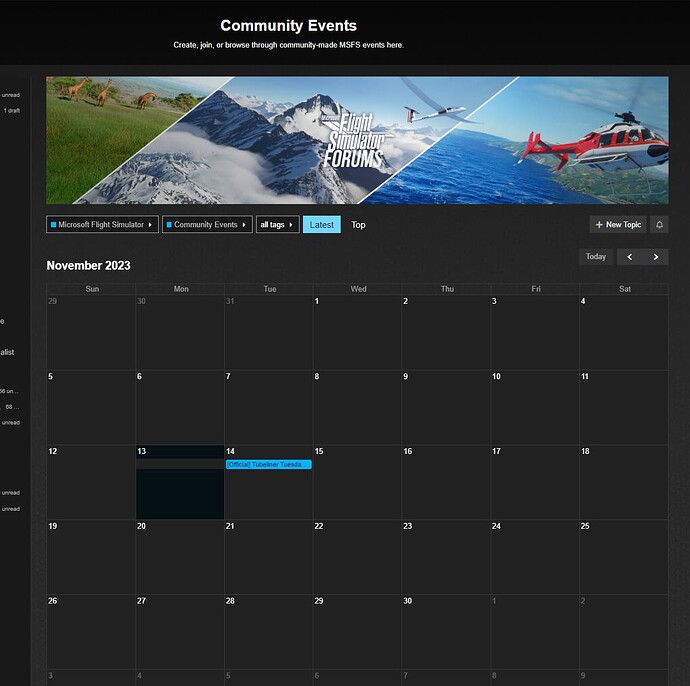690x686 pixels.
Task: Click the Community Events page title
Action: pos(289,26)
